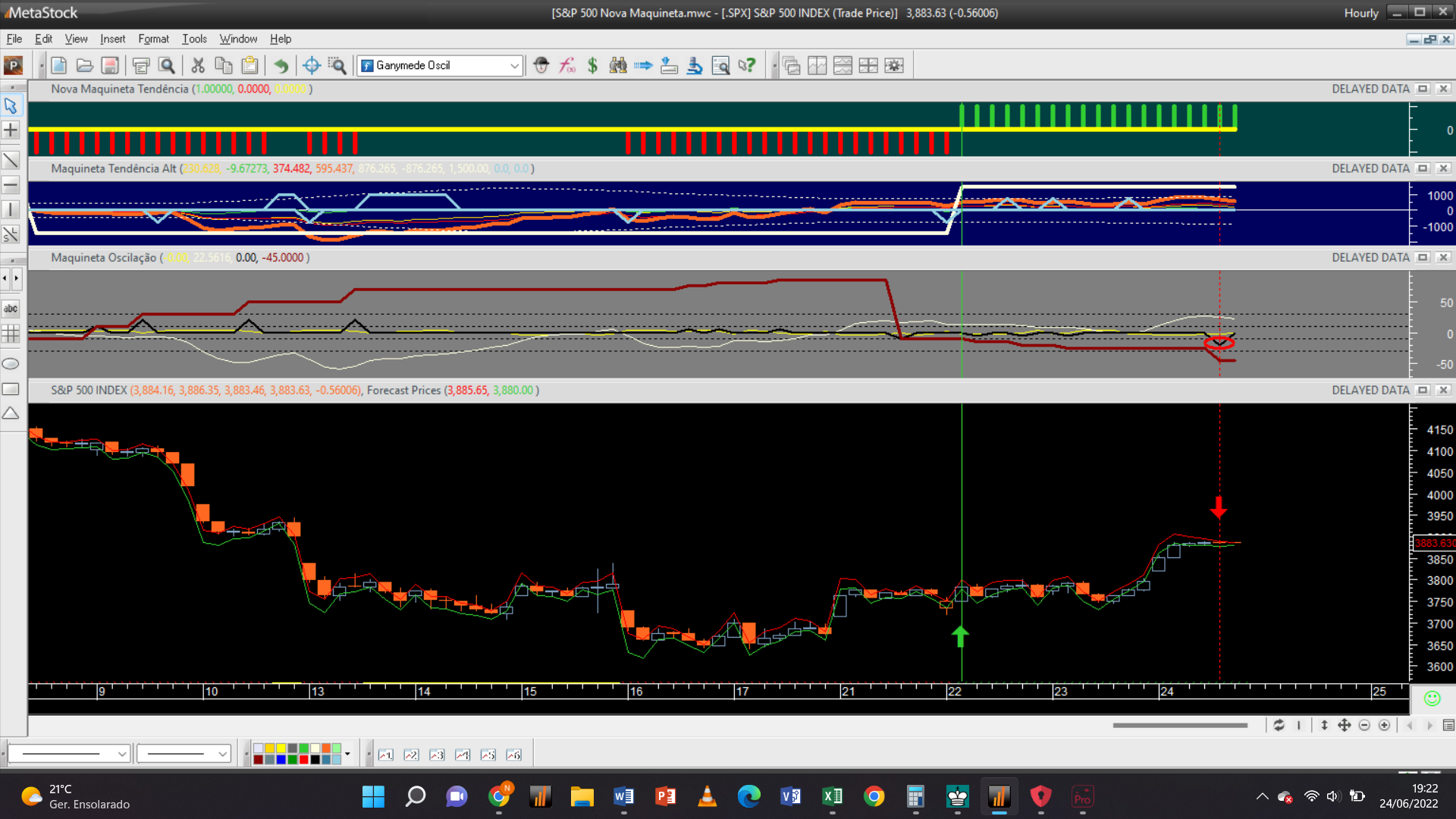Open The Explorer binoculars icon

point(618,66)
